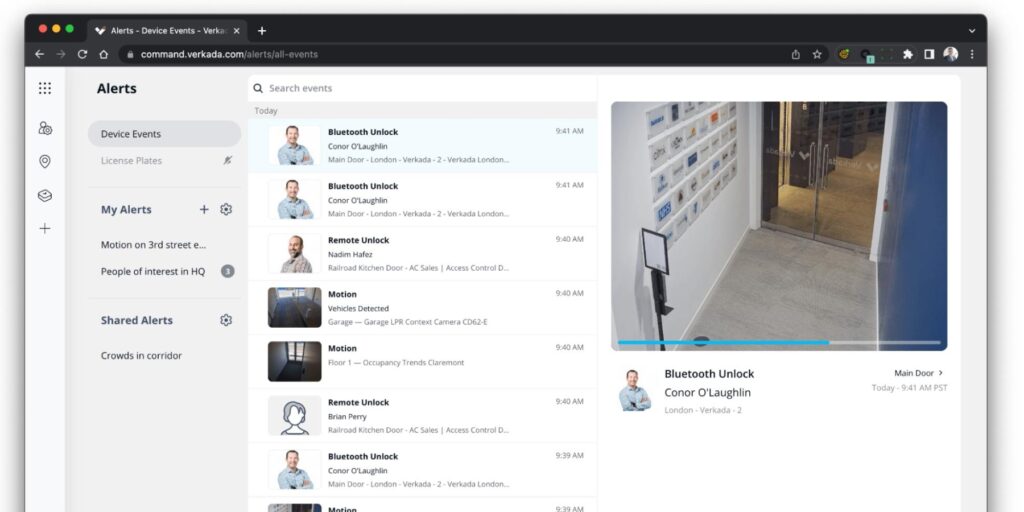This screenshot has height=512, width=1024.
Task: Open browser extensions puzzle icon
Action: pos(908,54)
